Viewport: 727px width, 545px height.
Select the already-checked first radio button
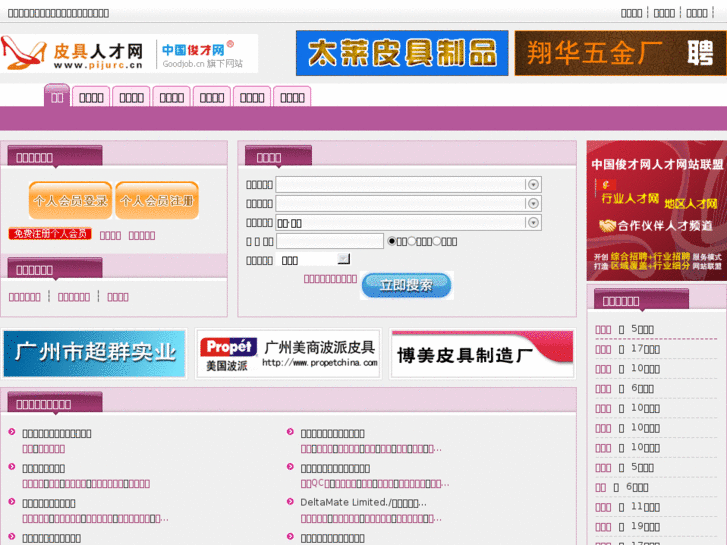click(x=392, y=241)
